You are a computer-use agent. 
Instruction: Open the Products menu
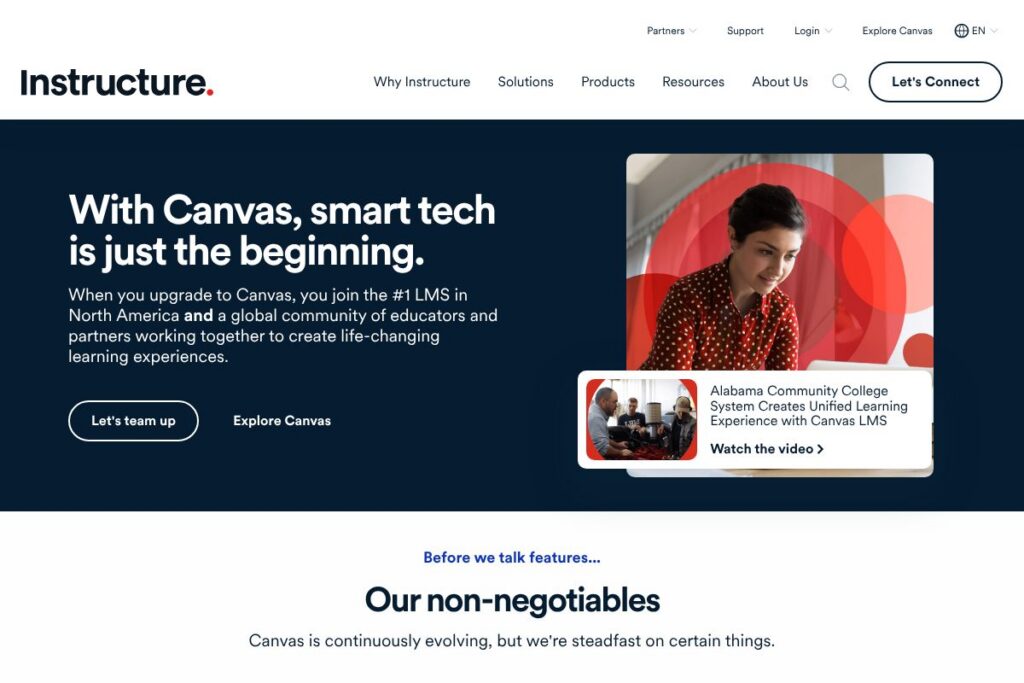pyautogui.click(x=608, y=82)
